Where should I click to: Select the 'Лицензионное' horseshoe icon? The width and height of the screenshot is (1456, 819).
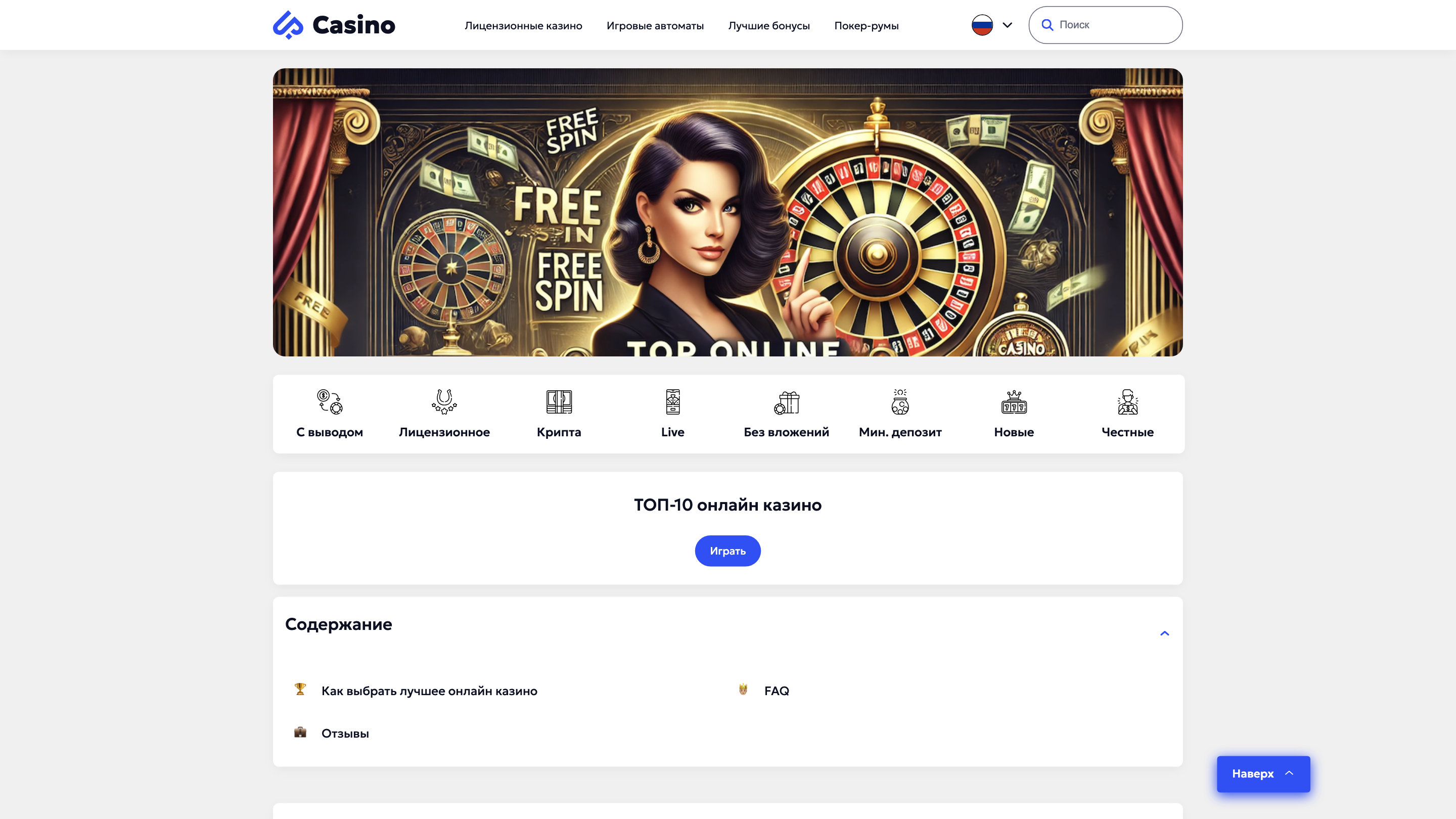tap(444, 402)
